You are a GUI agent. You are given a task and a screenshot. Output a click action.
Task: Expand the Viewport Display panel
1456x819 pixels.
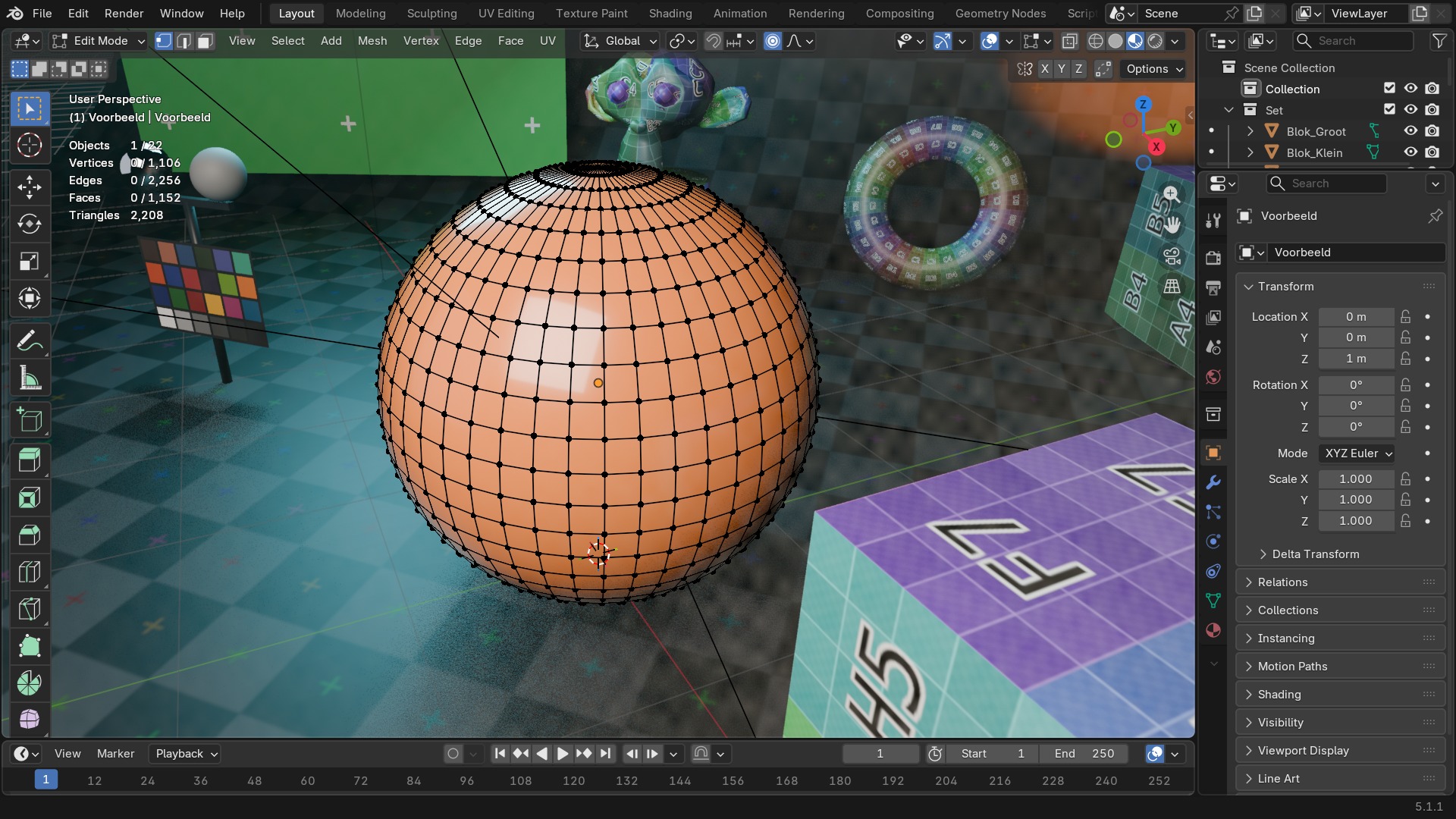[x=1341, y=751]
